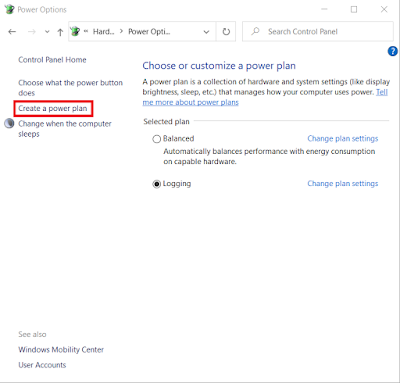Select the Logging power plan
The image size is (400, 383).
point(156,184)
